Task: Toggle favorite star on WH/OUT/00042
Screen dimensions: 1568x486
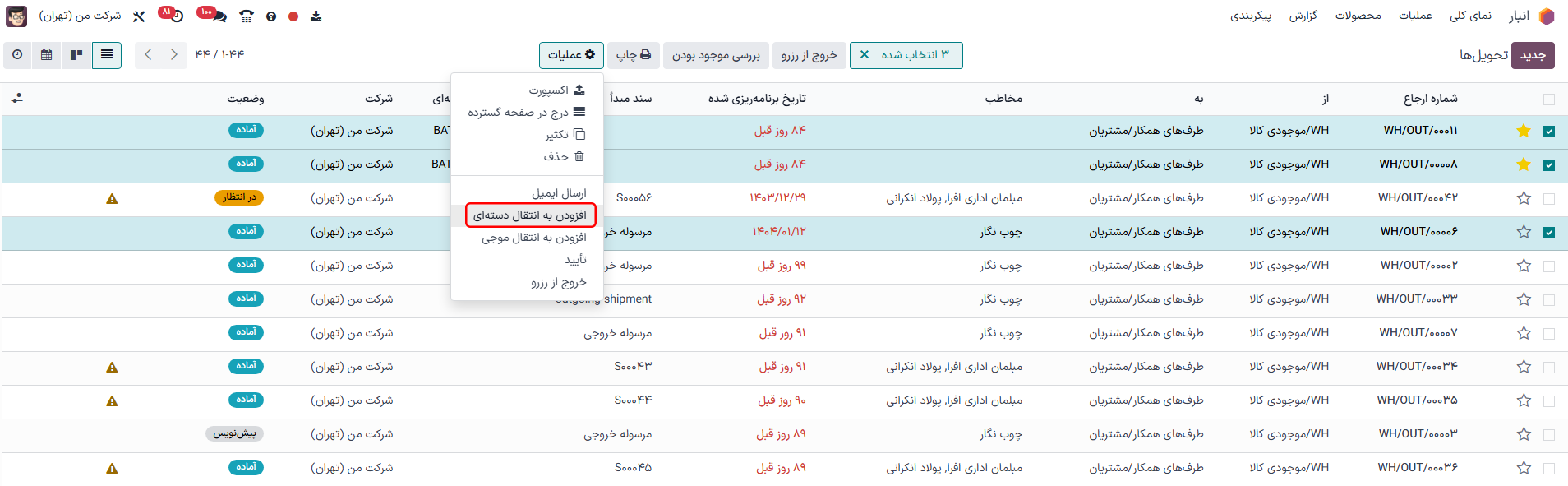Action: coord(1524,198)
